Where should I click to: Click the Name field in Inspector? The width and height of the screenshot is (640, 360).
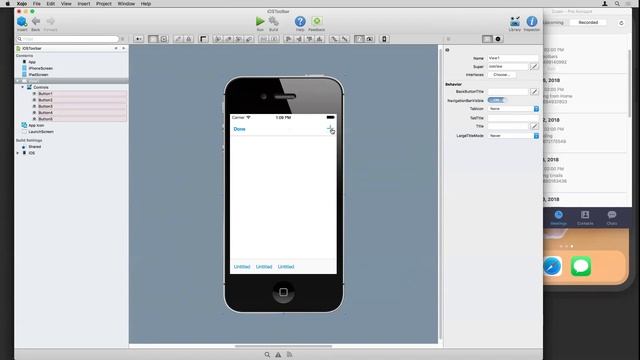[513, 58]
